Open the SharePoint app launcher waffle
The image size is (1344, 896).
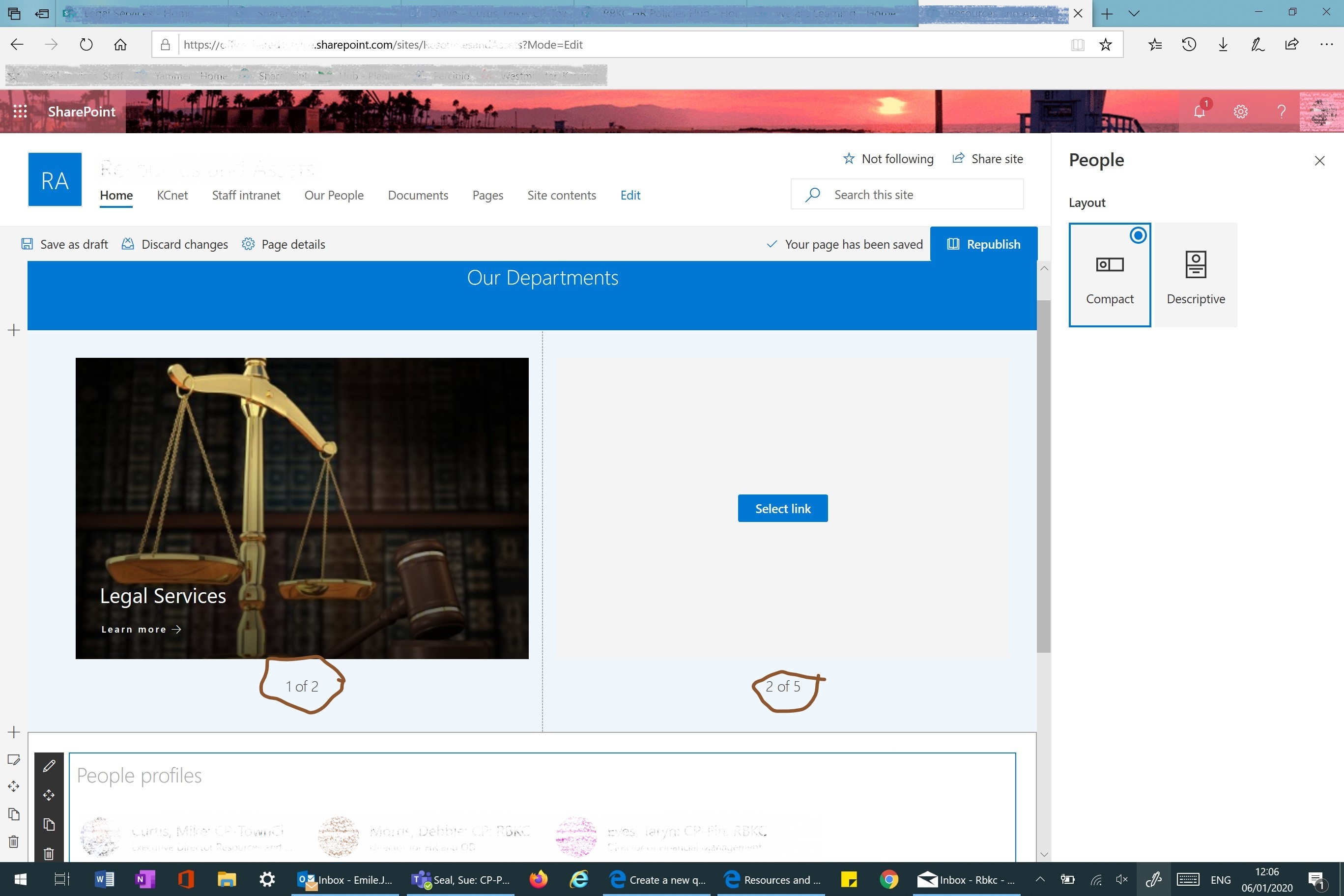[20, 112]
